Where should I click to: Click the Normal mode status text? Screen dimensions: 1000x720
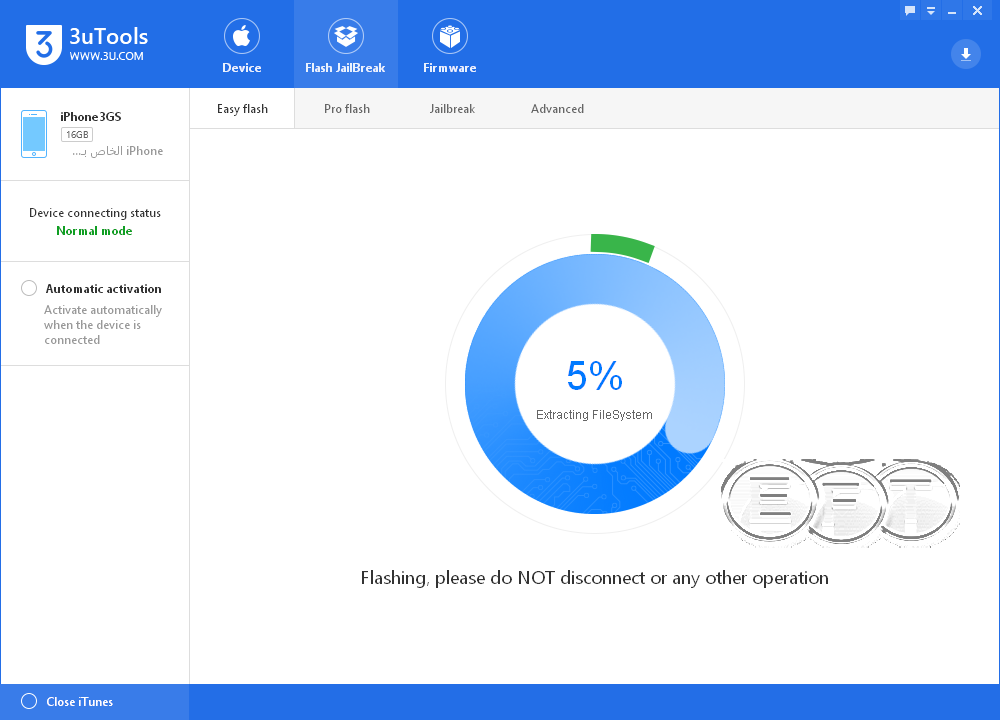click(94, 231)
